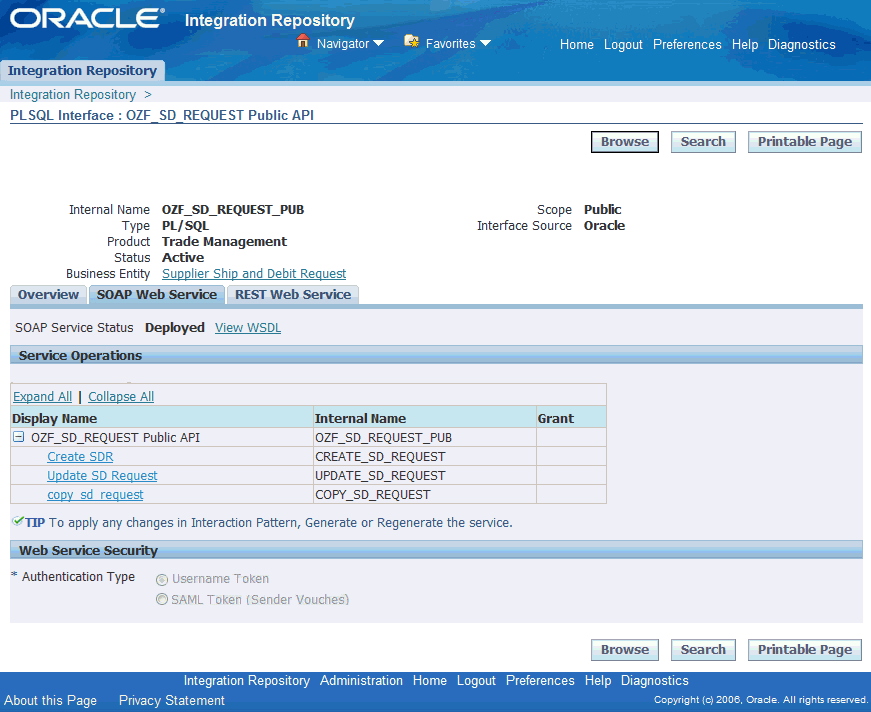Select Username Token authentication radio button
This screenshot has height=712, width=871.
point(162,579)
